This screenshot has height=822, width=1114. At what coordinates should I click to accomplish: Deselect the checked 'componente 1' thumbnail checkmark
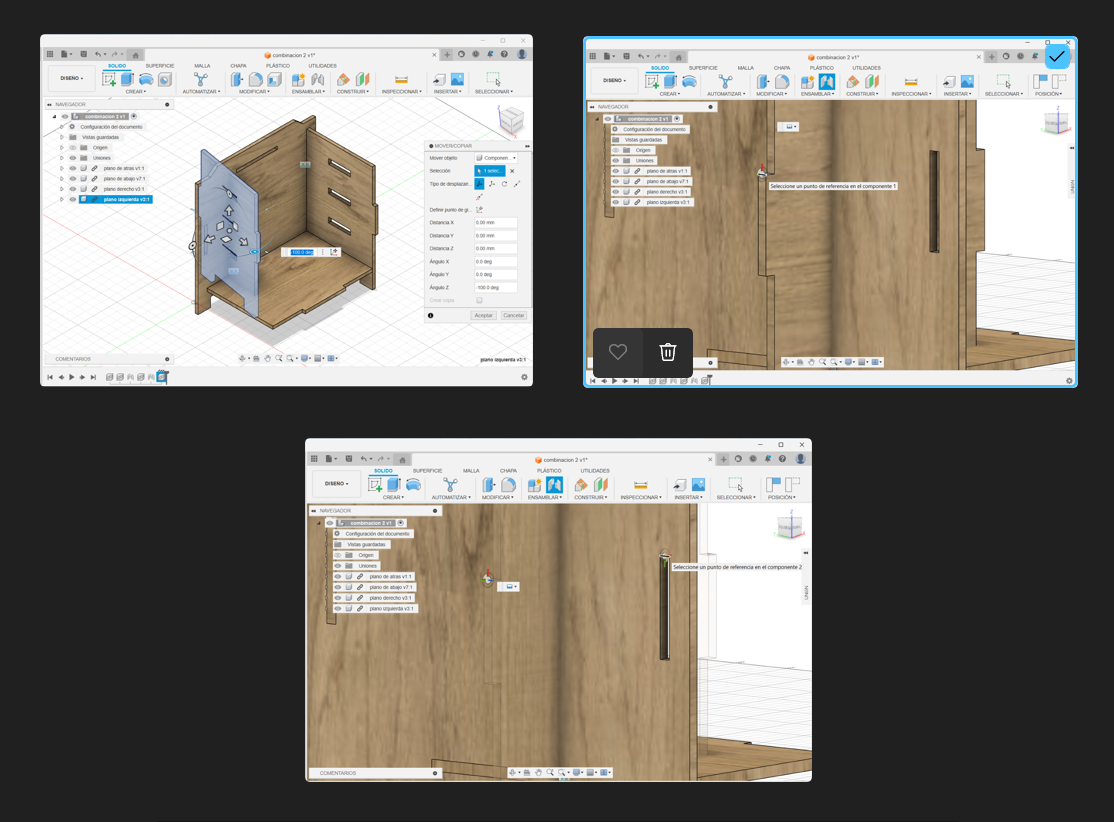pos(1057,56)
